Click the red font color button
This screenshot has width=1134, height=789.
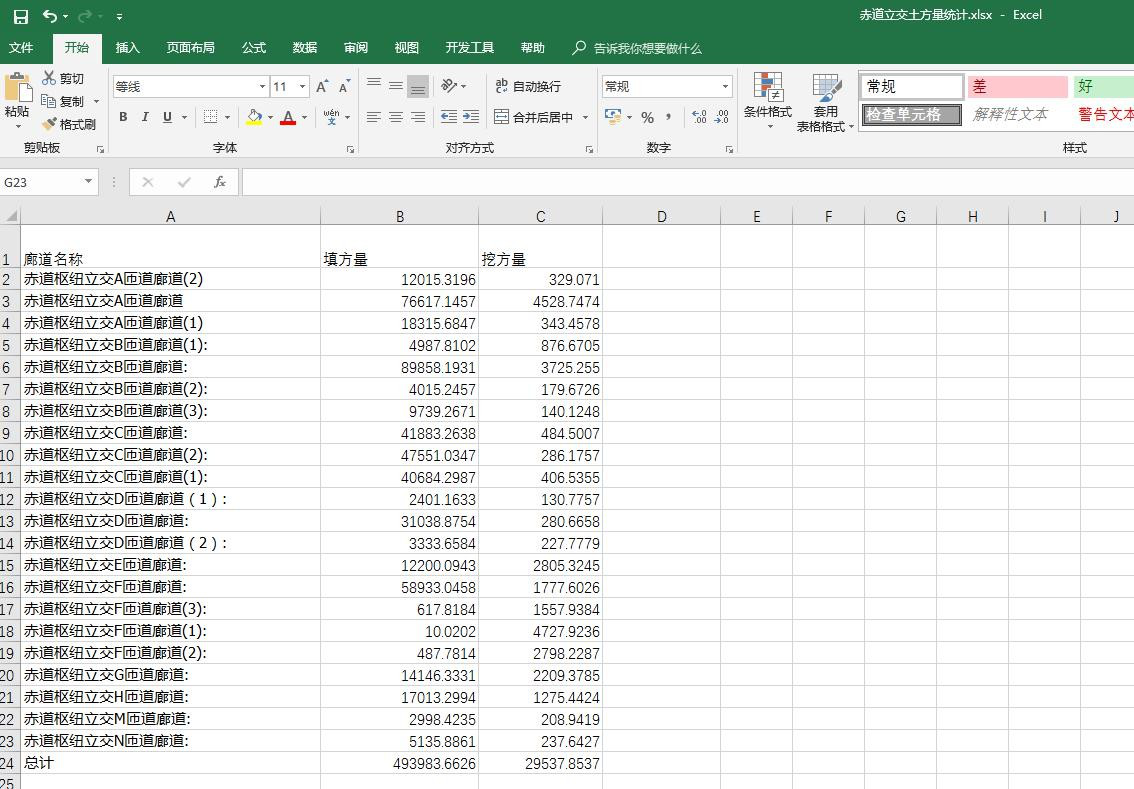tap(288, 117)
